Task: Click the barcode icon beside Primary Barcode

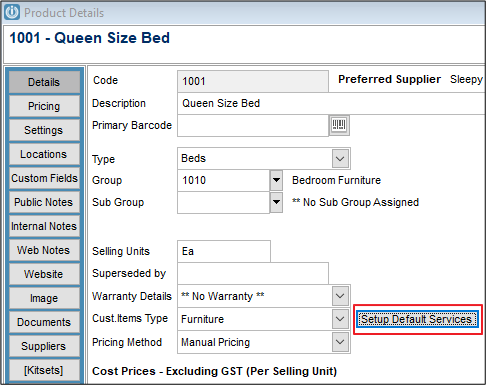Action: coord(339,125)
